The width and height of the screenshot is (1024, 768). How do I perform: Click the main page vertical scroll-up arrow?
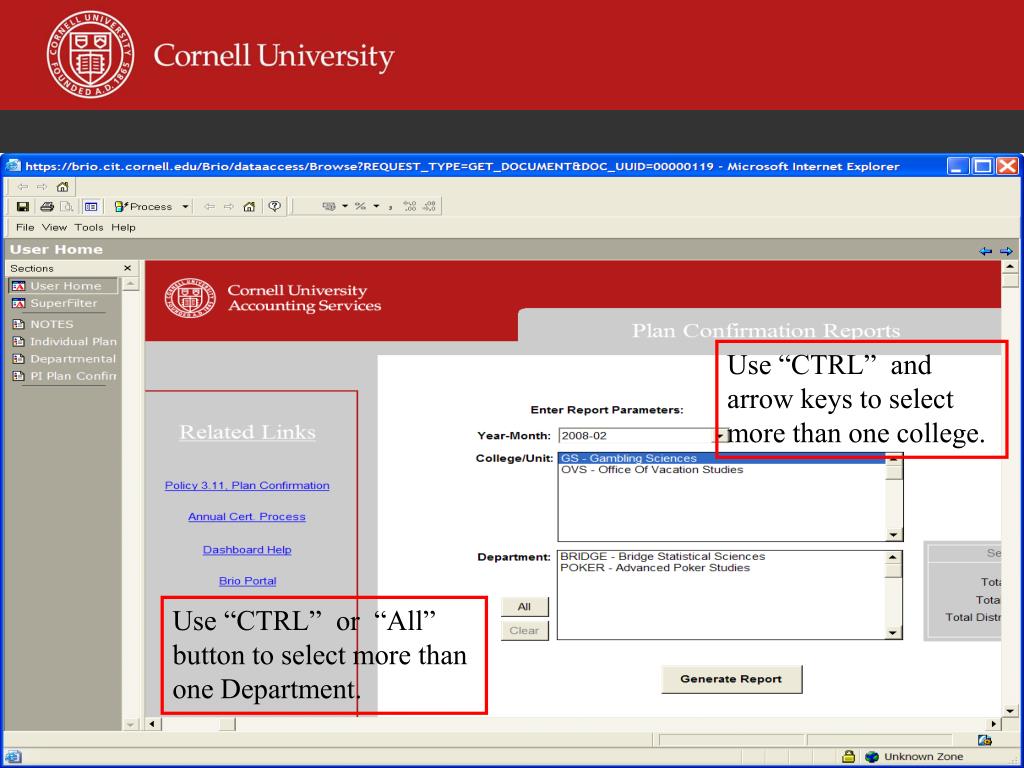pos(1010,266)
